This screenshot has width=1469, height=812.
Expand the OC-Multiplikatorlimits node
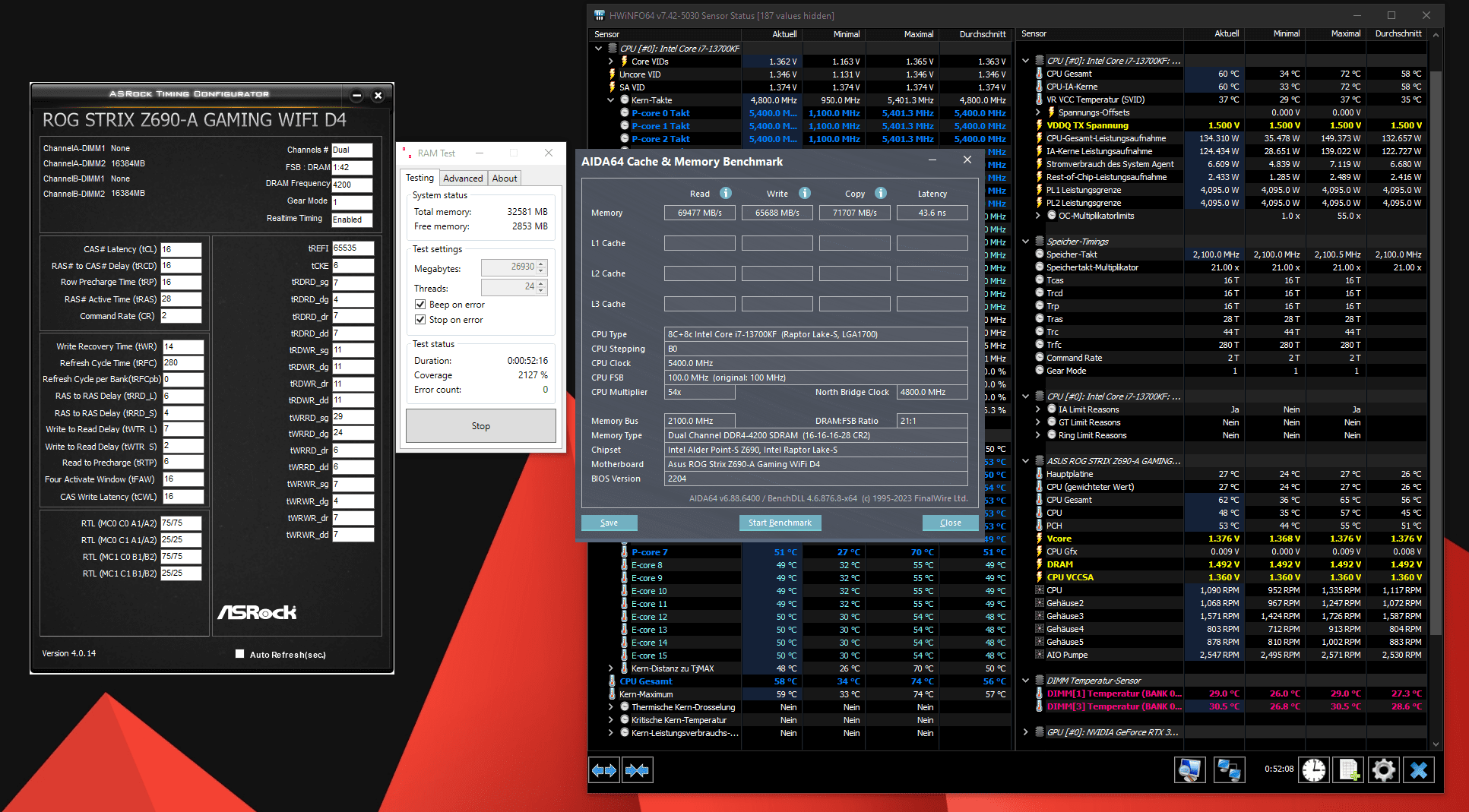pyautogui.click(x=1038, y=216)
